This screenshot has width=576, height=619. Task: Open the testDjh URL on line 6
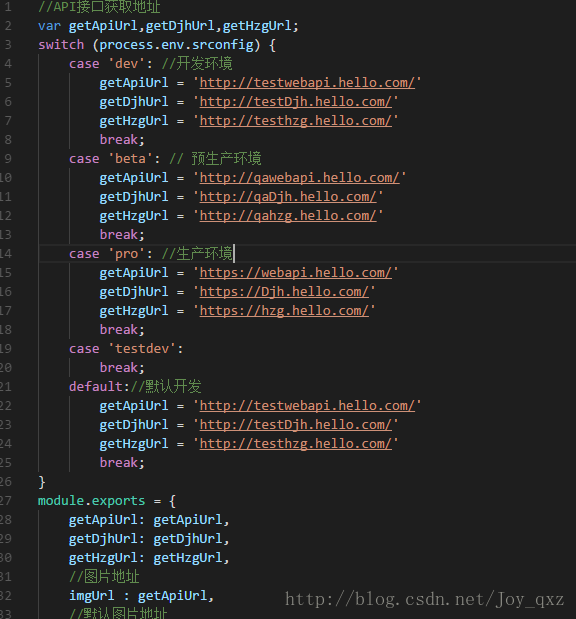(x=296, y=102)
